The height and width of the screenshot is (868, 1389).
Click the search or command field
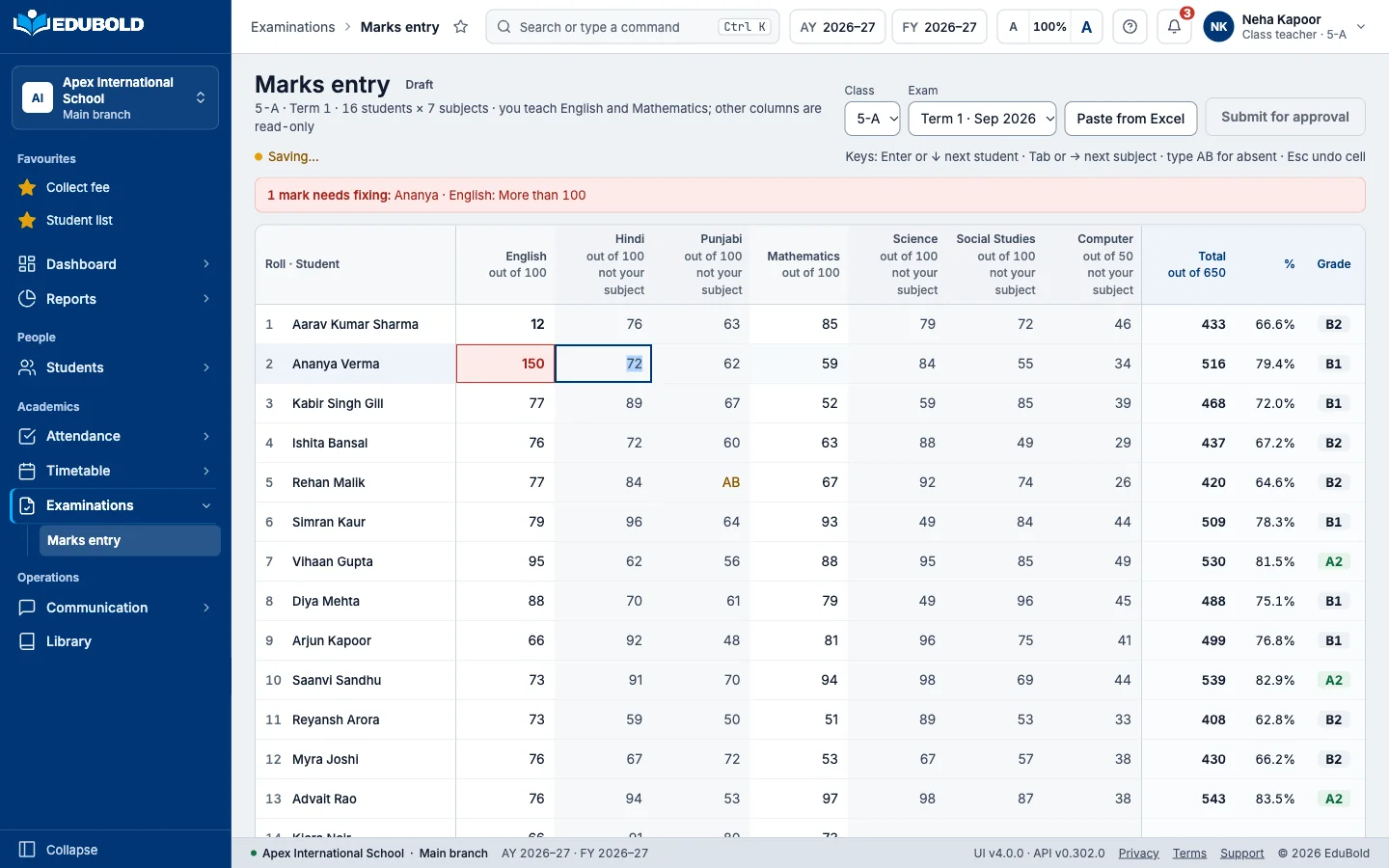pos(634,27)
